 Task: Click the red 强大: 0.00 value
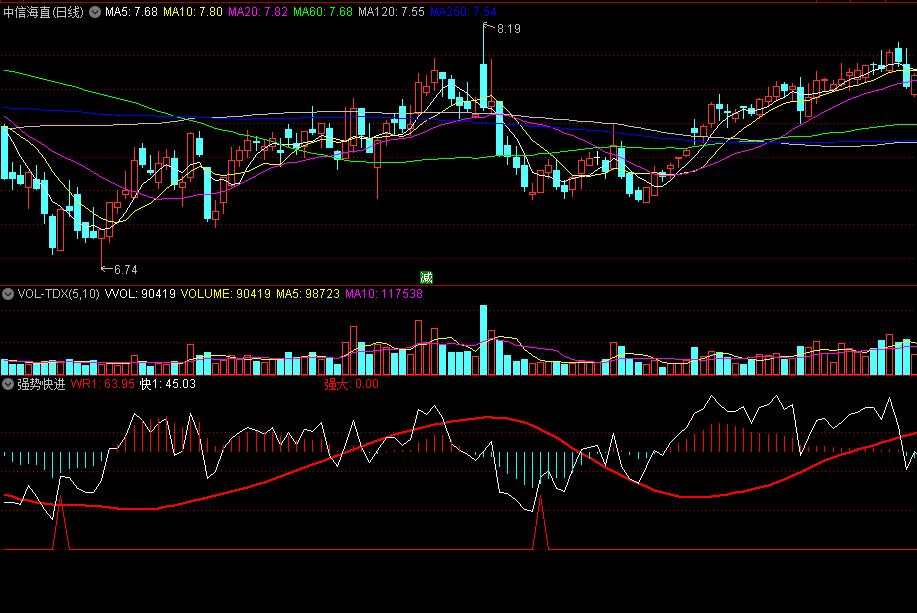click(x=351, y=384)
